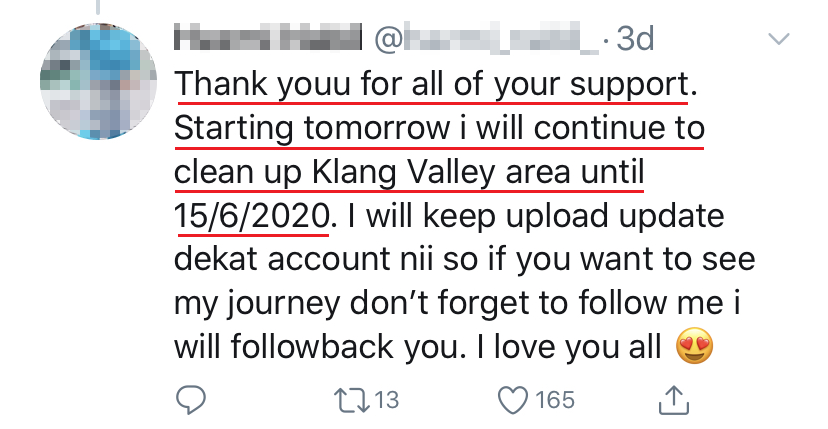Retweet this tweet using the arrows icon
Image resolution: width=828 pixels, height=429 pixels.
click(351, 400)
